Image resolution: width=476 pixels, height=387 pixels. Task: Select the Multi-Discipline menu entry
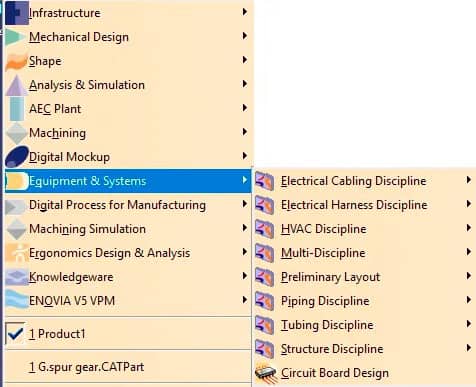point(364,253)
